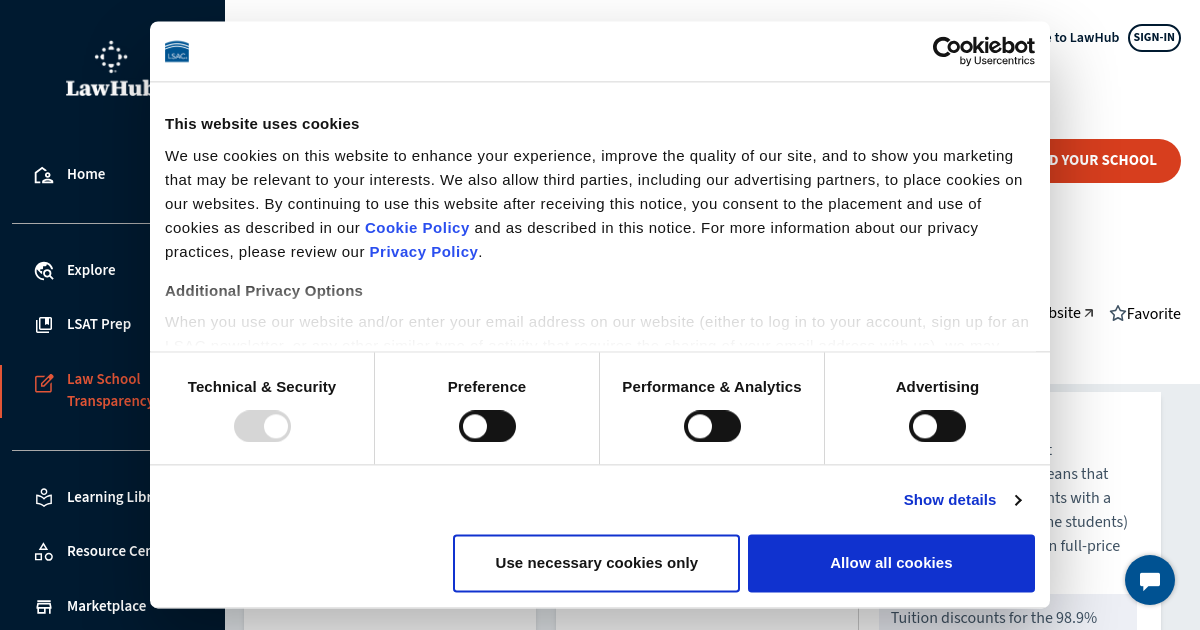
Task: Click the Resource Center shapes icon
Action: pyautogui.click(x=43, y=551)
